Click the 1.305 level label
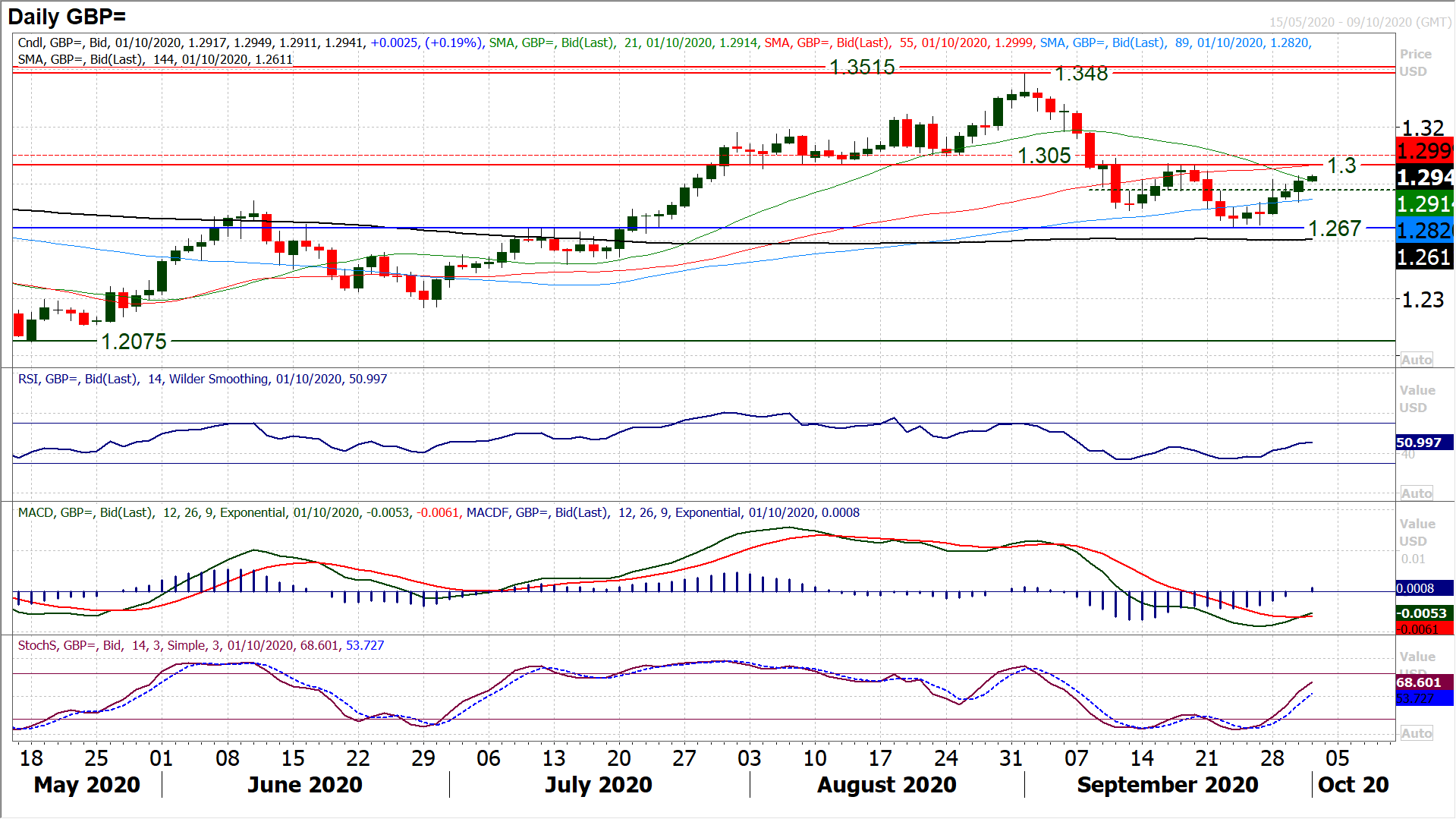 pos(1044,156)
